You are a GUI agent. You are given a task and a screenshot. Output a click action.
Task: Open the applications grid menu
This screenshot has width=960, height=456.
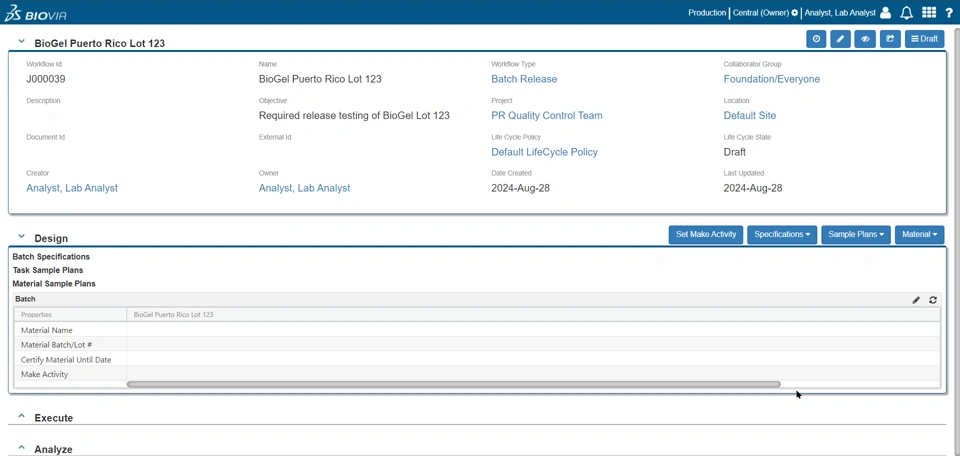[x=929, y=13]
